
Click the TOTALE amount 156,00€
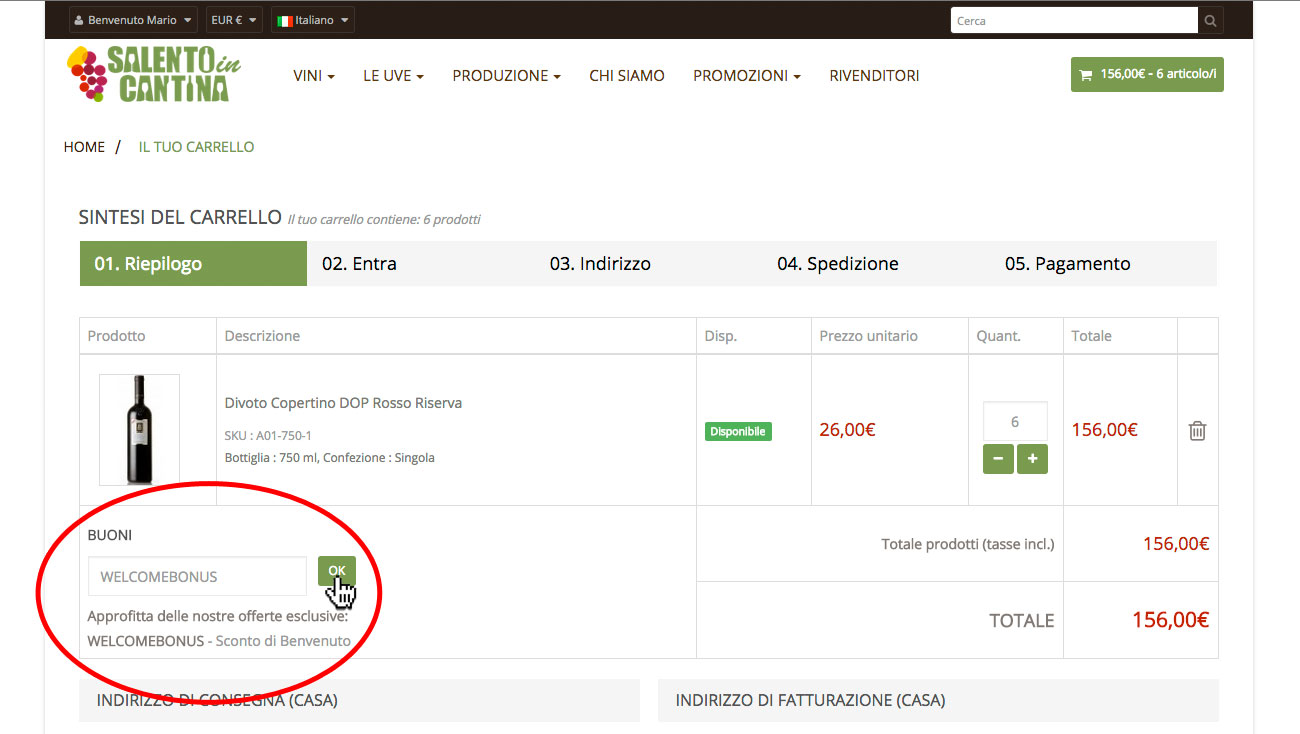point(1170,620)
